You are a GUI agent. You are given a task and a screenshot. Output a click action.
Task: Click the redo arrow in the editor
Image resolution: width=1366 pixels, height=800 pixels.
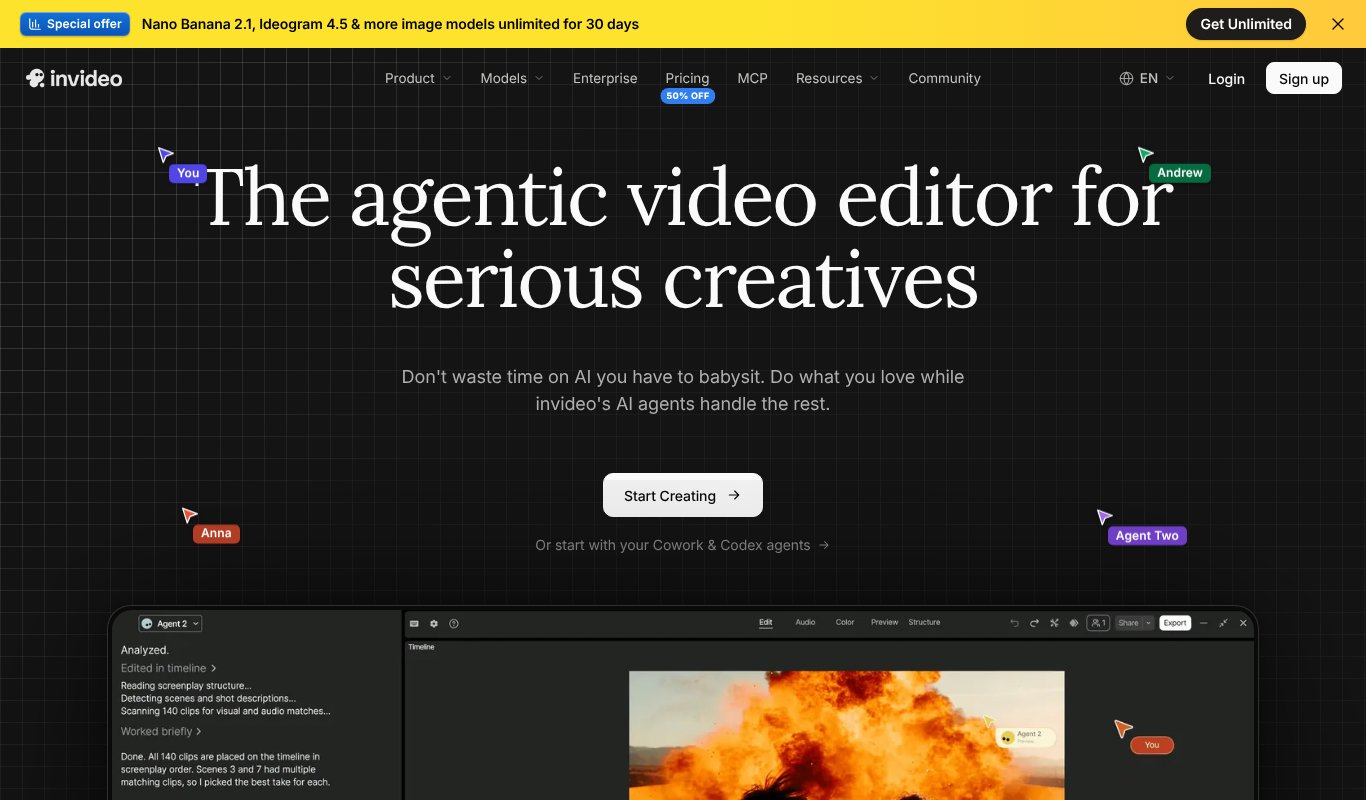(1034, 623)
